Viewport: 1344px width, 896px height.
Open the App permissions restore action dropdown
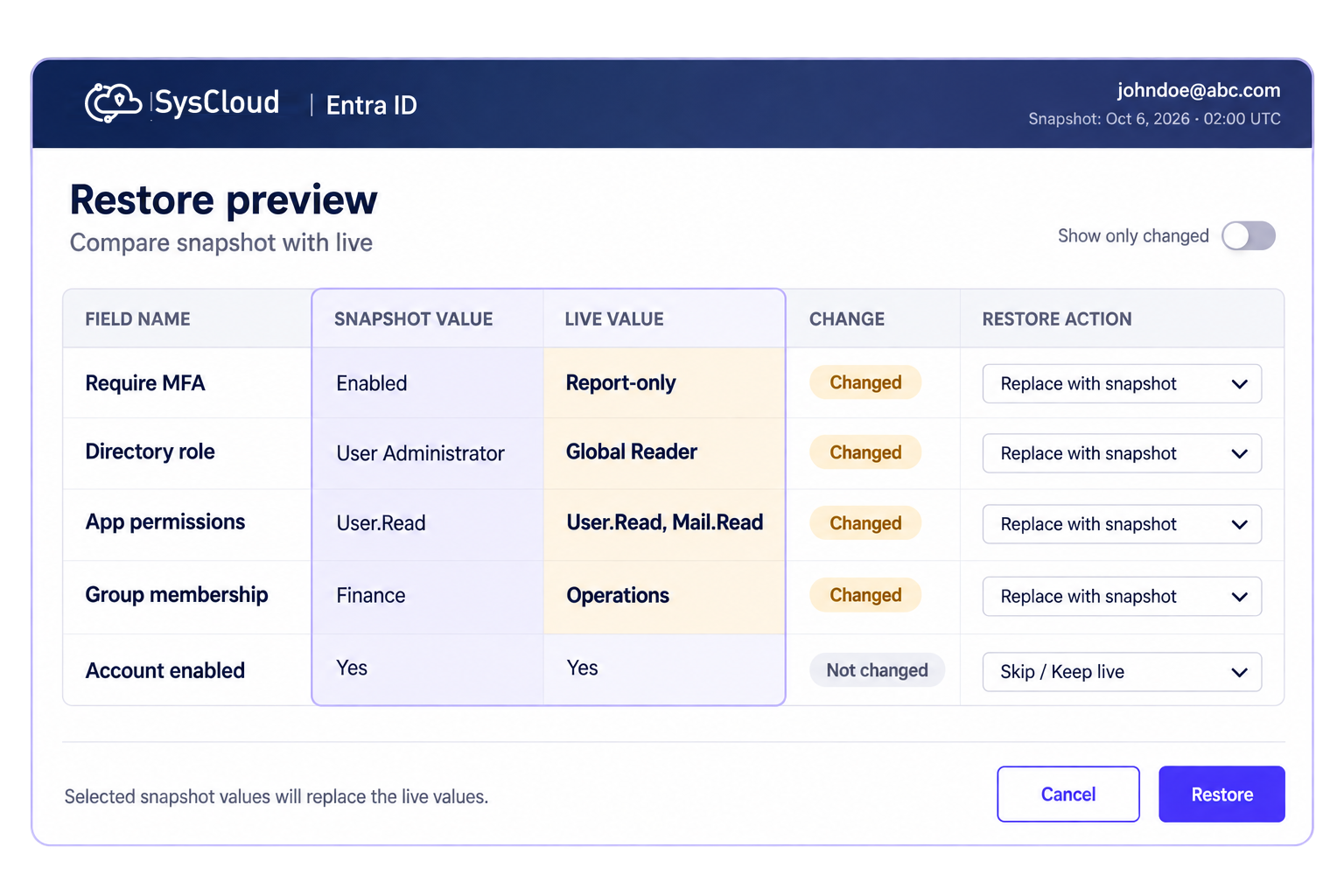pyautogui.click(x=1122, y=524)
